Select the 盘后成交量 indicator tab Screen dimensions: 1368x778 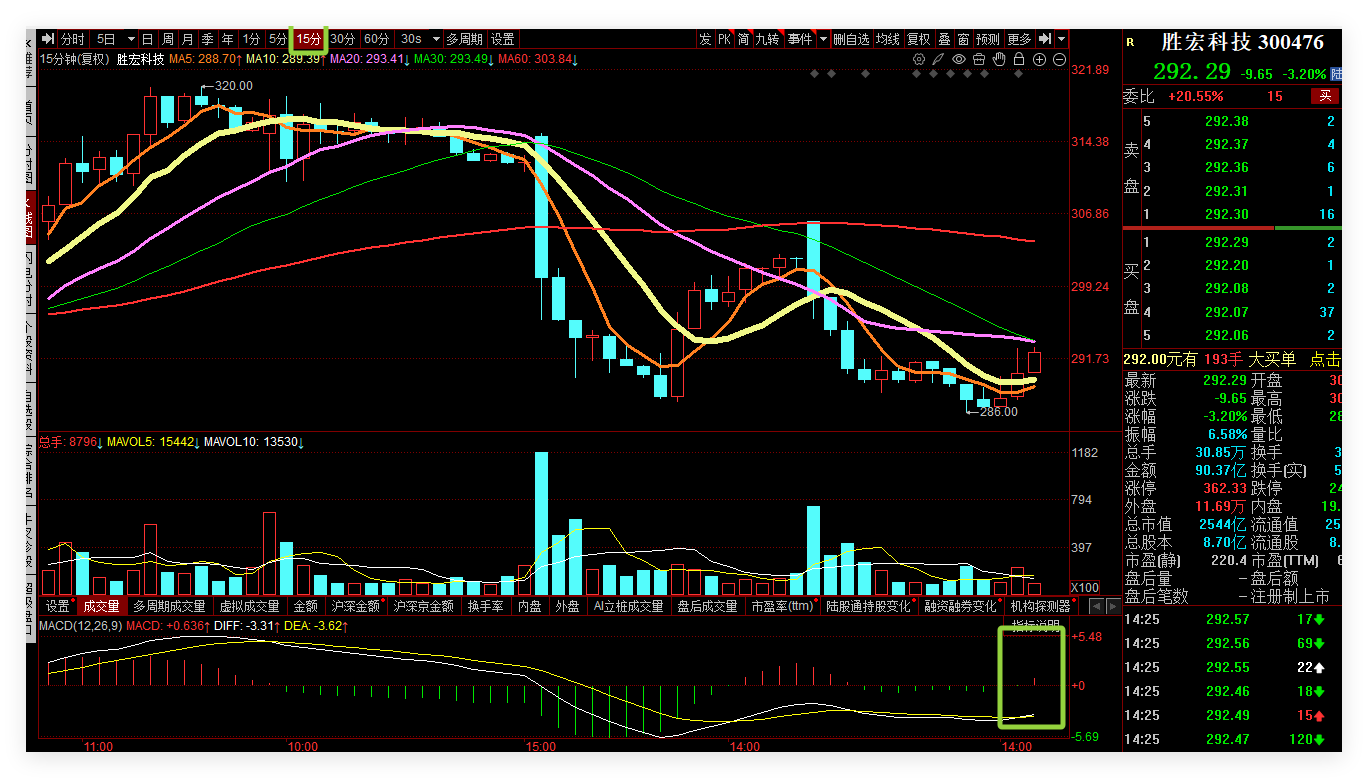click(x=707, y=606)
